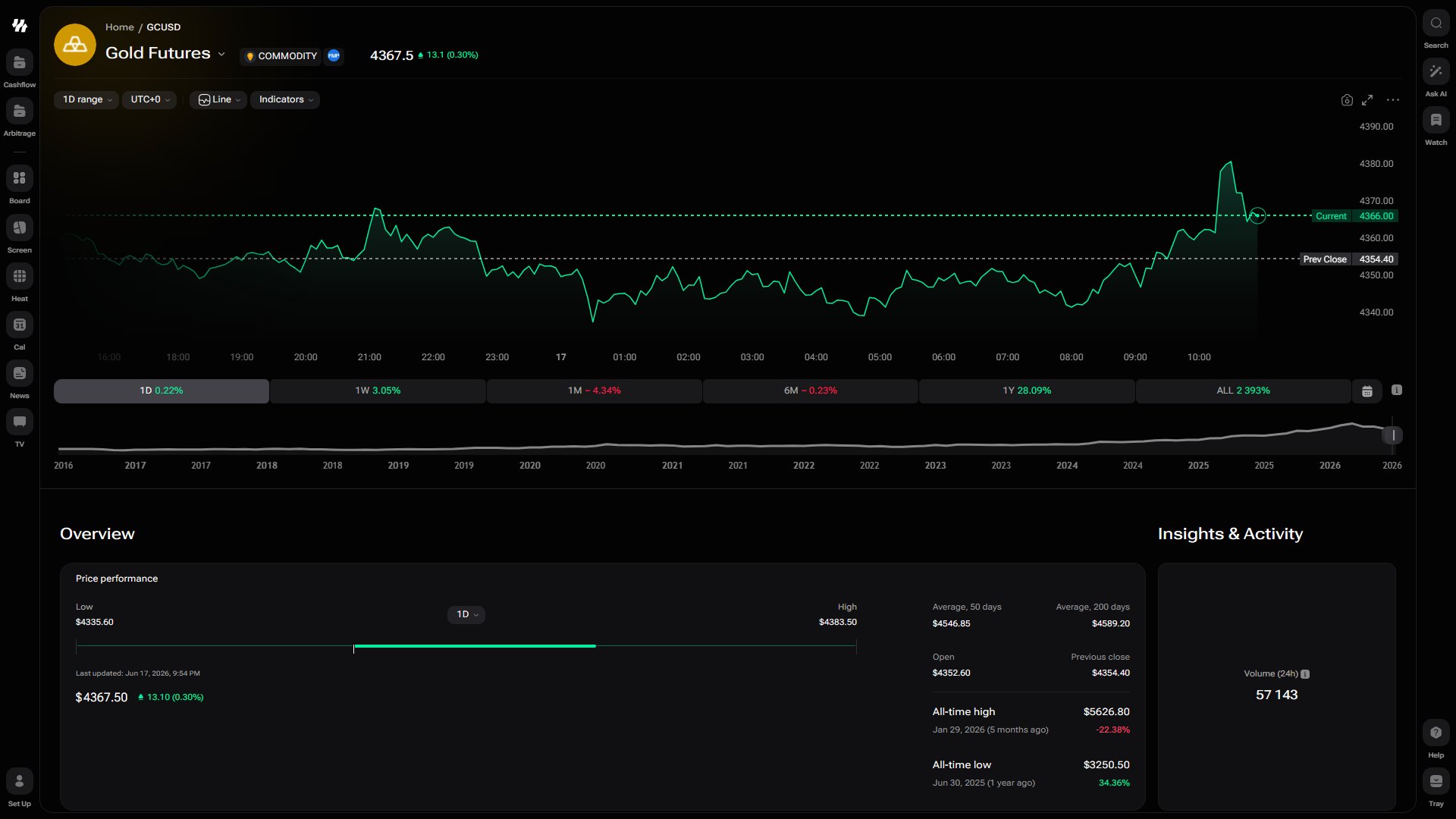1456x819 pixels.
Task: Click the Low value $4335.60
Action: 95,623
